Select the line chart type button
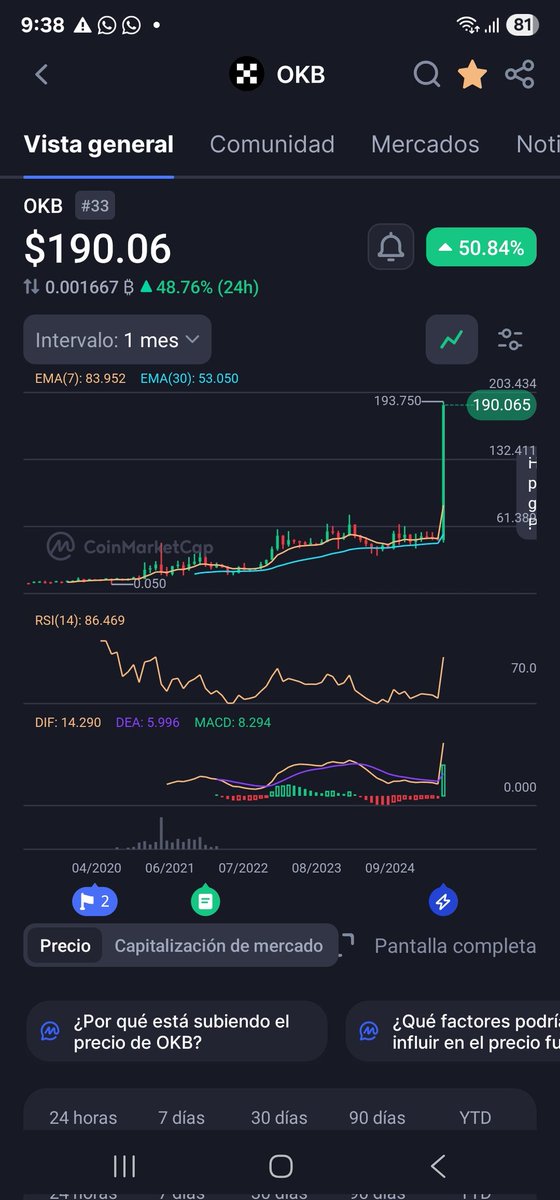The height and width of the screenshot is (1200, 560). click(451, 340)
